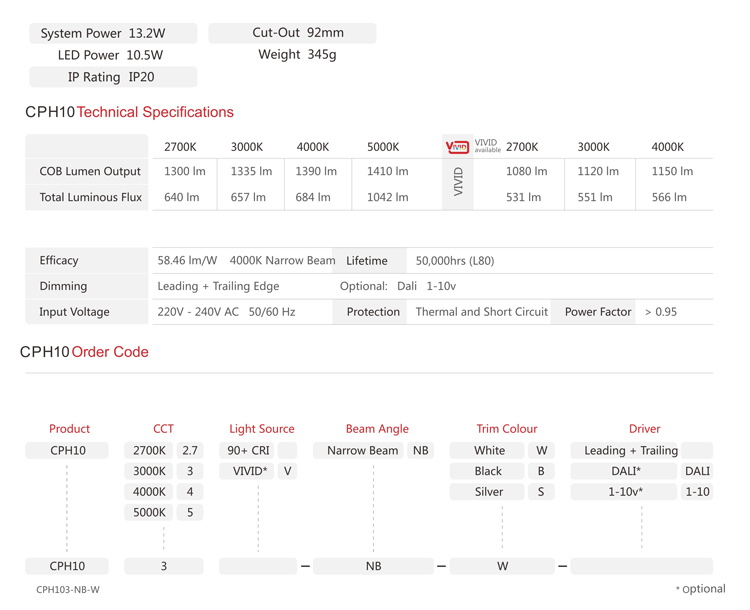The height and width of the screenshot is (610, 750).
Task: Select the System Power 13.2W entry
Action: click(113, 33)
